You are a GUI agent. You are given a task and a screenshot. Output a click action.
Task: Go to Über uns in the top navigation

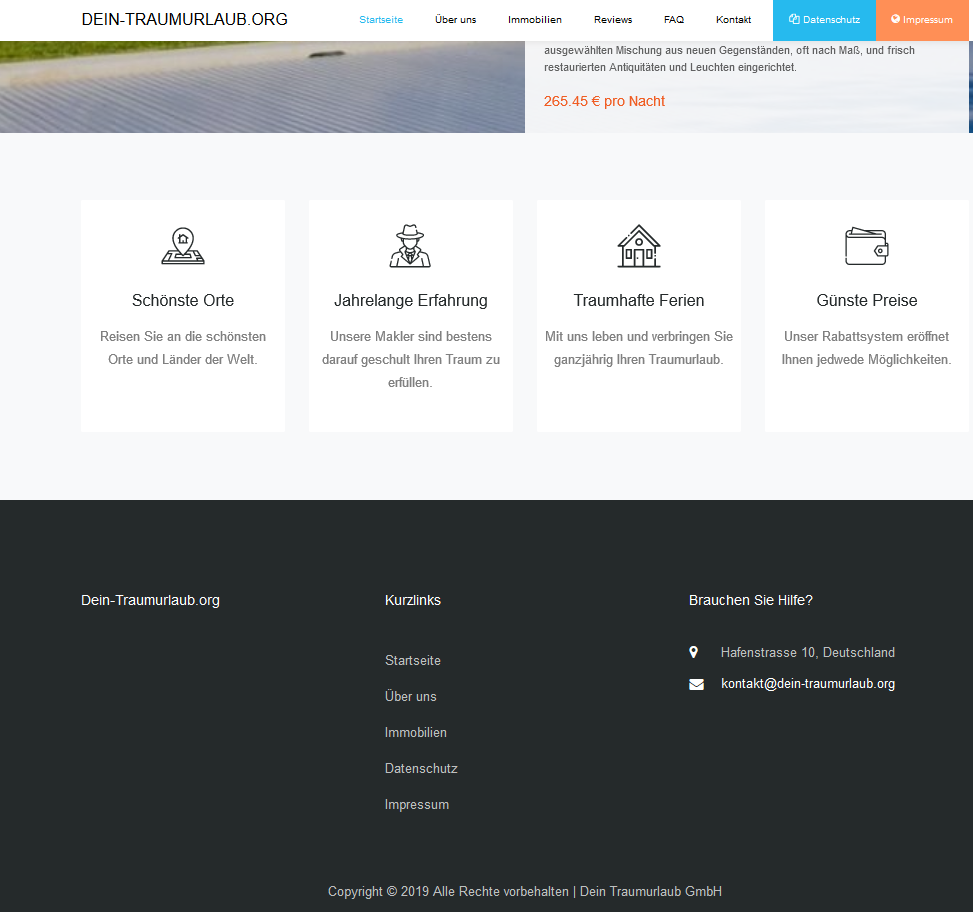(455, 20)
